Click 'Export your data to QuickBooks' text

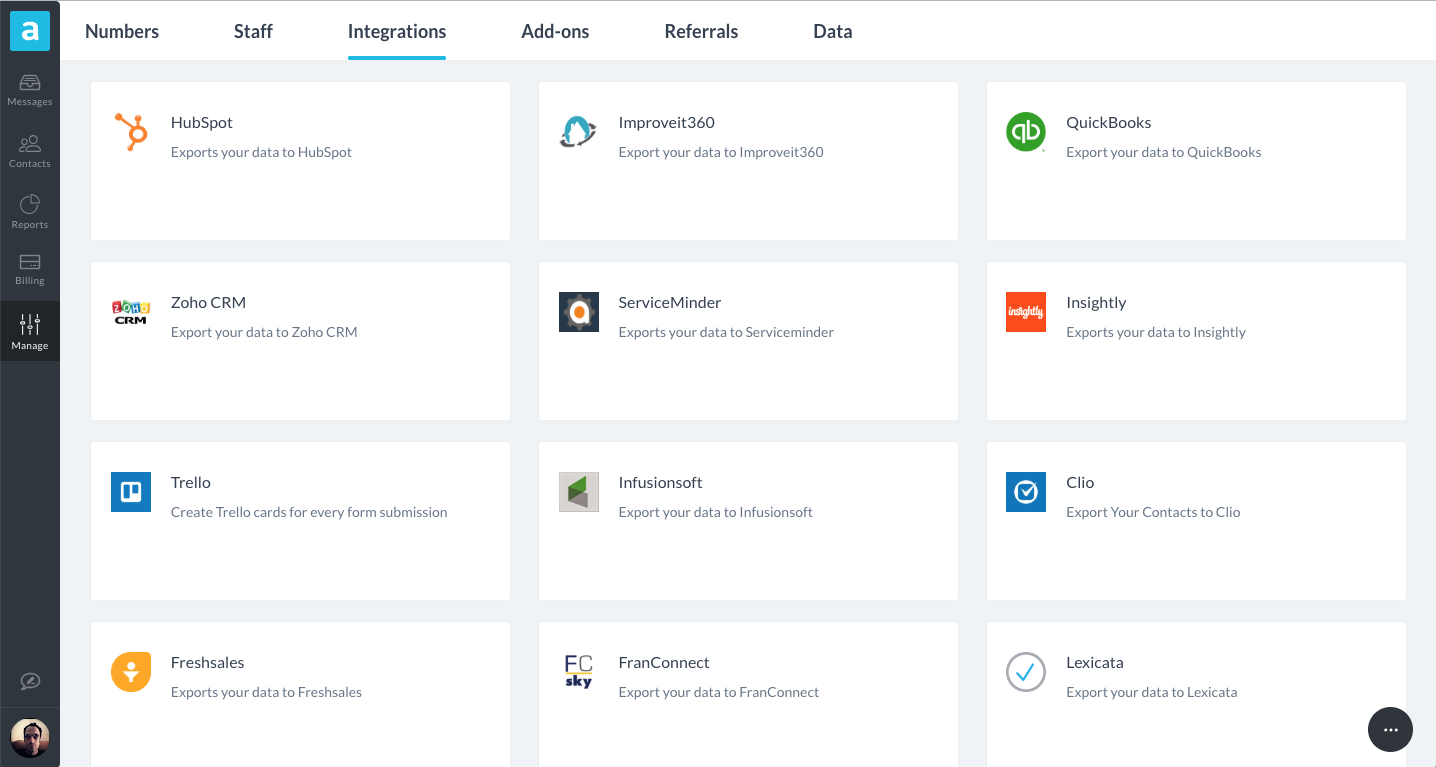coord(1164,152)
